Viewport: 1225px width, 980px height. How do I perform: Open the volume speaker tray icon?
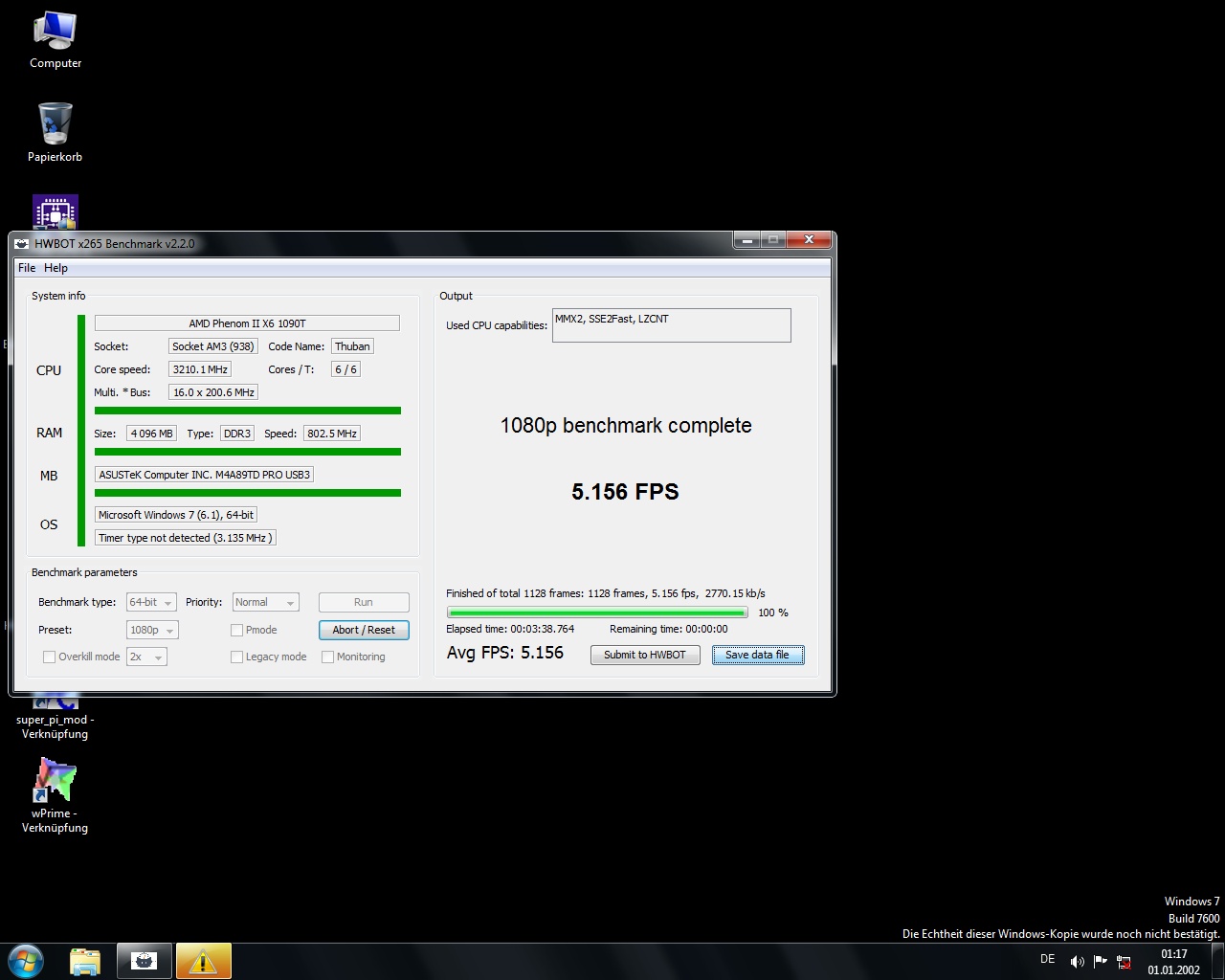1077,962
